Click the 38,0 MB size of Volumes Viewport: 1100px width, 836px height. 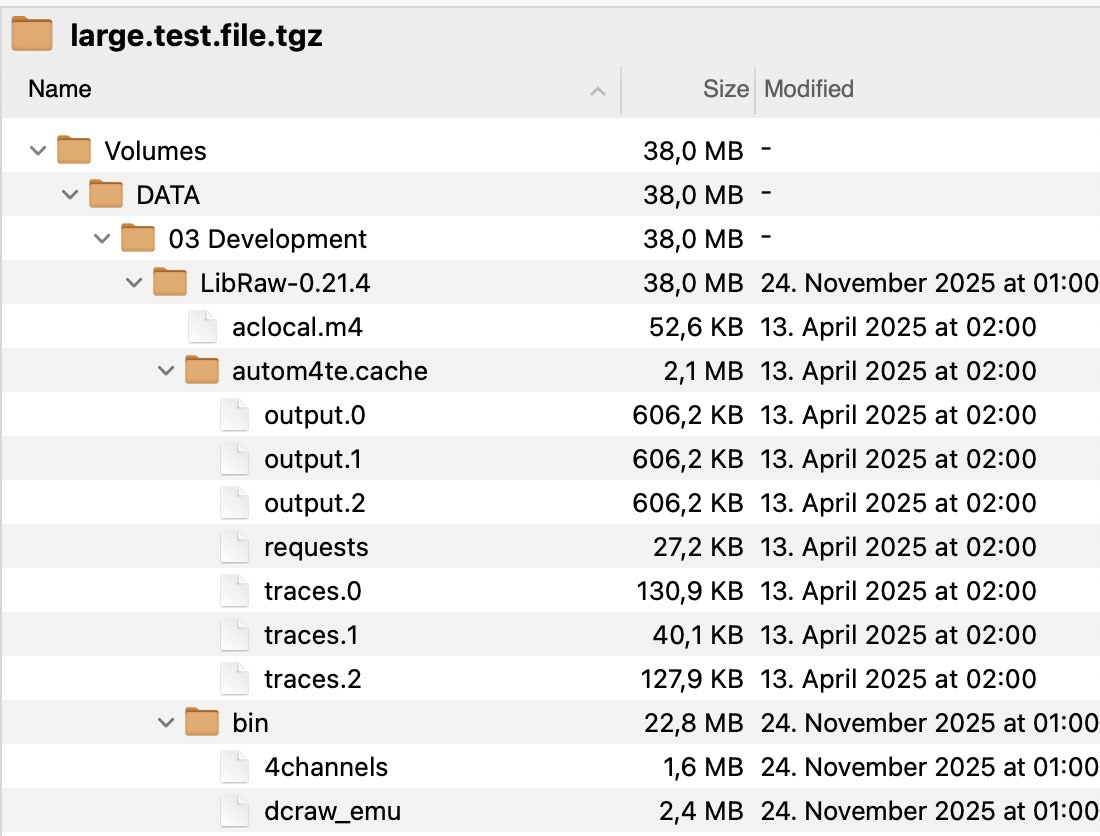pyautogui.click(x=693, y=151)
